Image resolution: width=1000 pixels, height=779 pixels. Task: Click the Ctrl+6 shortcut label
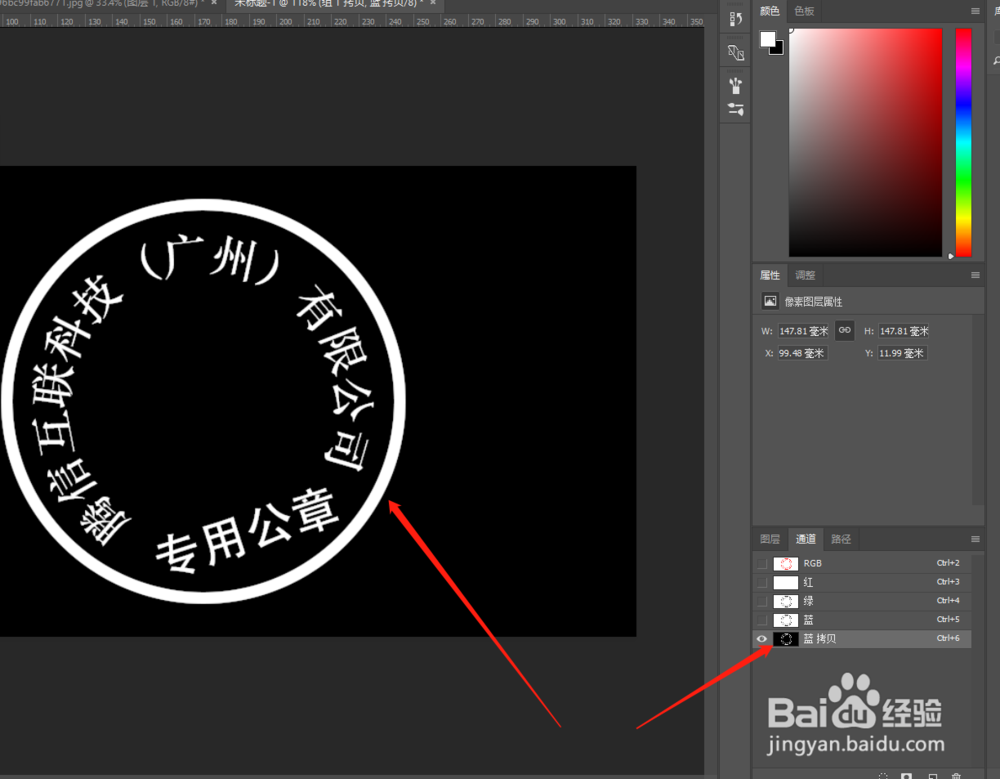[948, 638]
